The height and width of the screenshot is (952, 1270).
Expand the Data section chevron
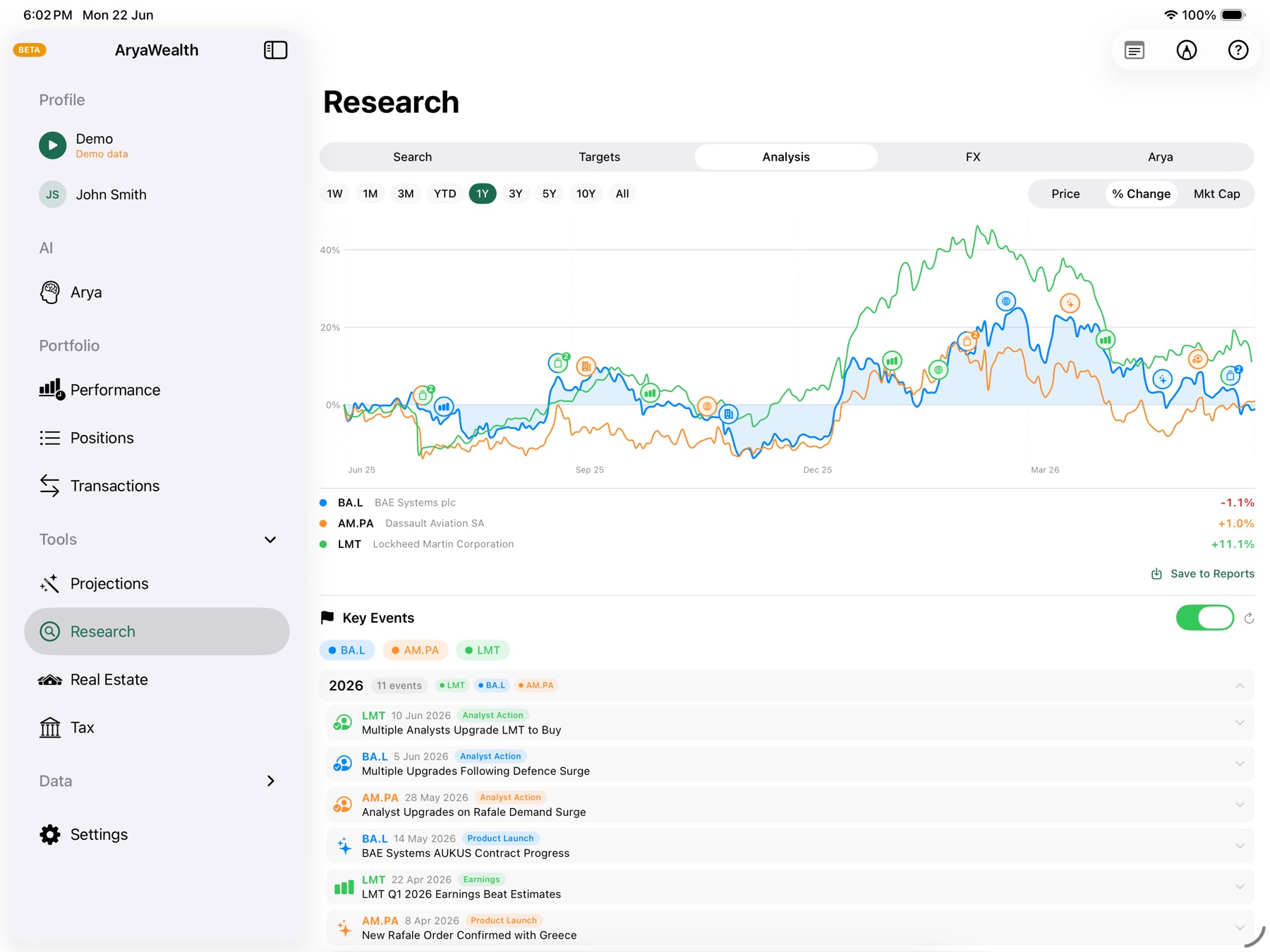pos(270,781)
